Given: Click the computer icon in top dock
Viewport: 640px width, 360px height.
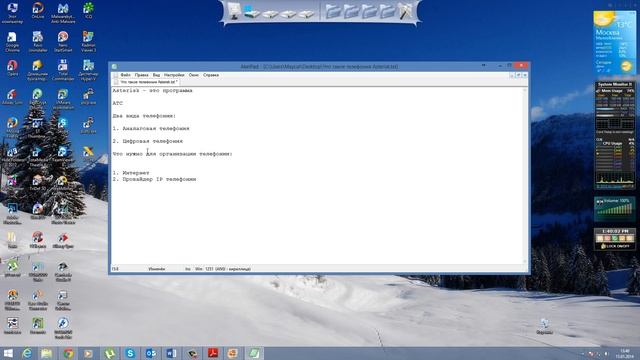Looking at the screenshot, I should click(234, 11).
